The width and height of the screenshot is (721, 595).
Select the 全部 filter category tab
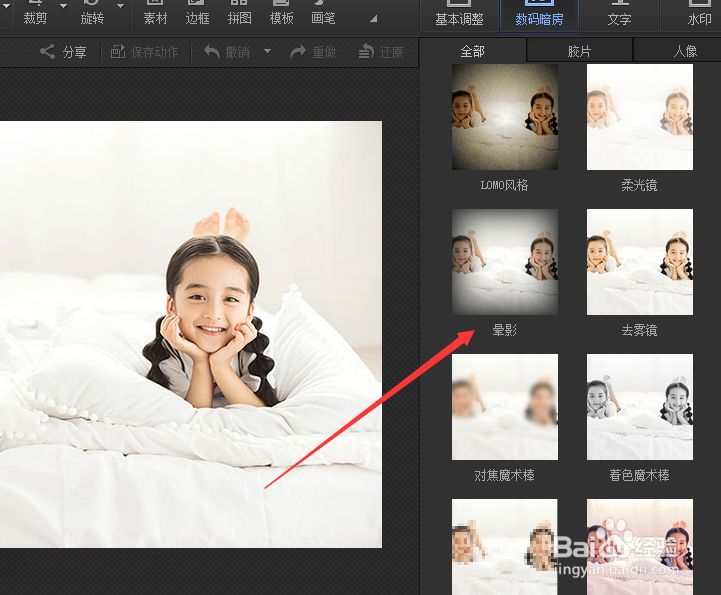point(473,51)
